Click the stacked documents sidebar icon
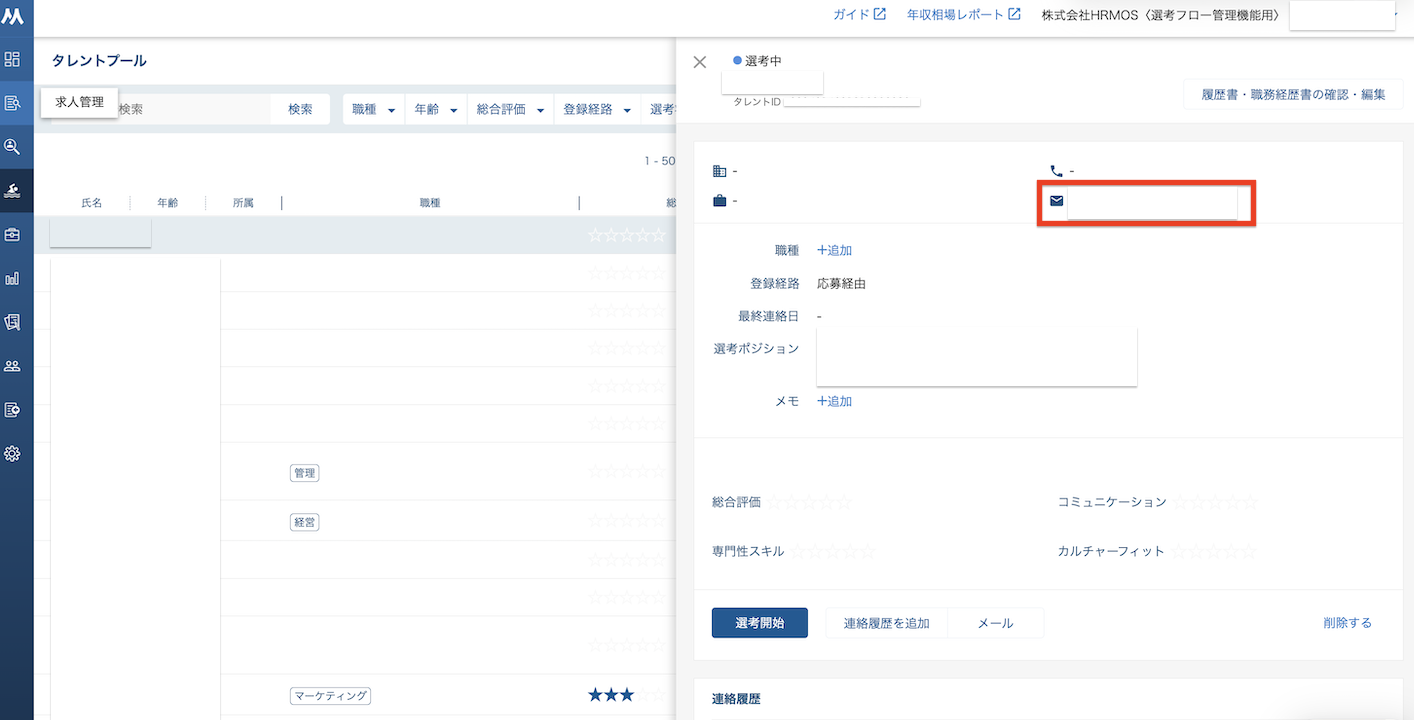 click(x=12, y=322)
